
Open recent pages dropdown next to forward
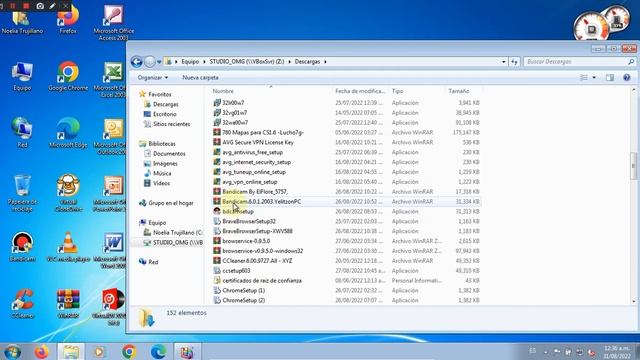(x=159, y=62)
